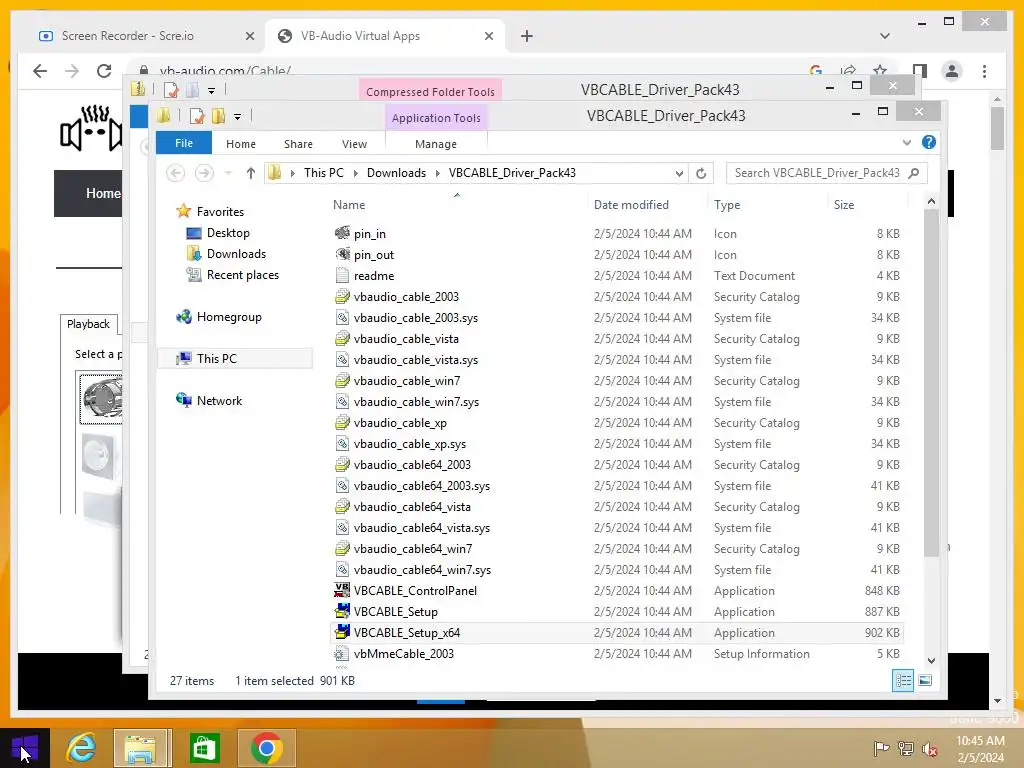Viewport: 1024px width, 768px height.
Task: Select Recent places in navigation pane
Action: pyautogui.click(x=242, y=275)
